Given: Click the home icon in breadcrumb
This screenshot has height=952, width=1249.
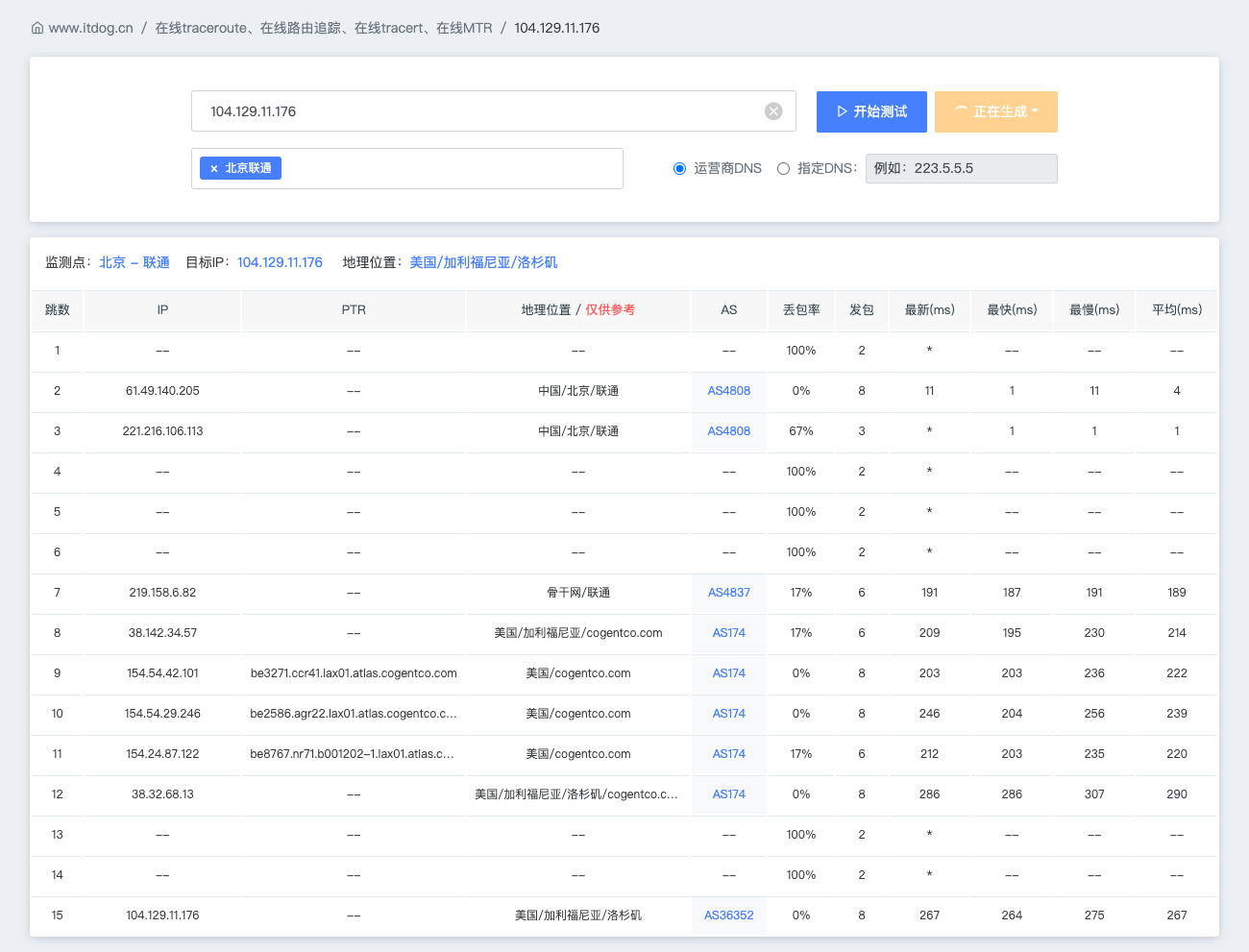Looking at the screenshot, I should [x=37, y=28].
